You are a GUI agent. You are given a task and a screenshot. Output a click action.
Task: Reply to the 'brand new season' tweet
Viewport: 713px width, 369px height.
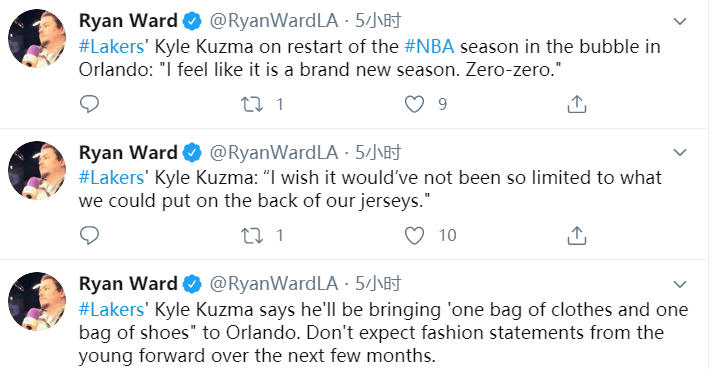click(x=90, y=104)
